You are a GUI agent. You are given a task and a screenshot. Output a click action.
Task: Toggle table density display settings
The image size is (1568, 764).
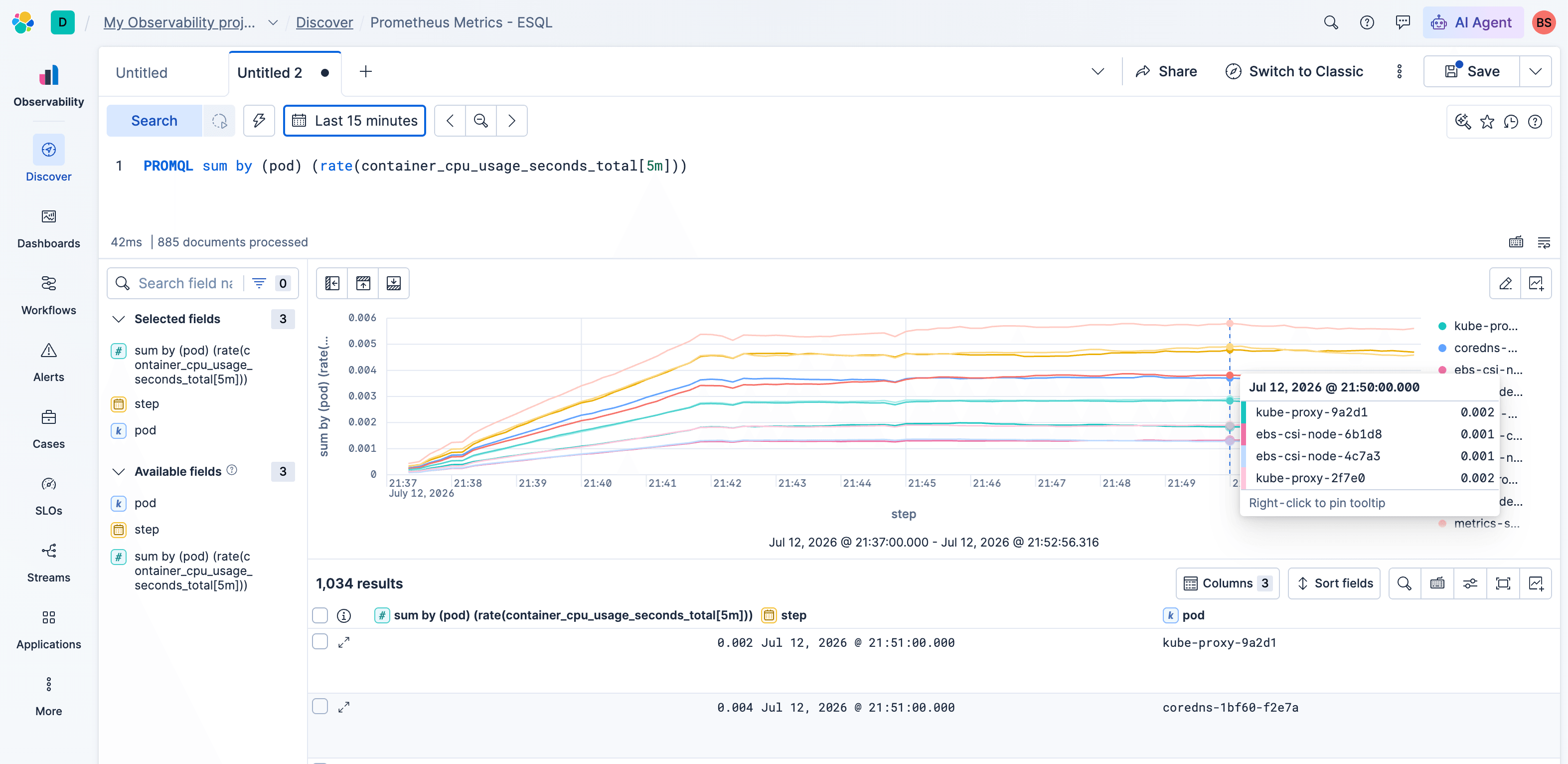coord(1470,583)
